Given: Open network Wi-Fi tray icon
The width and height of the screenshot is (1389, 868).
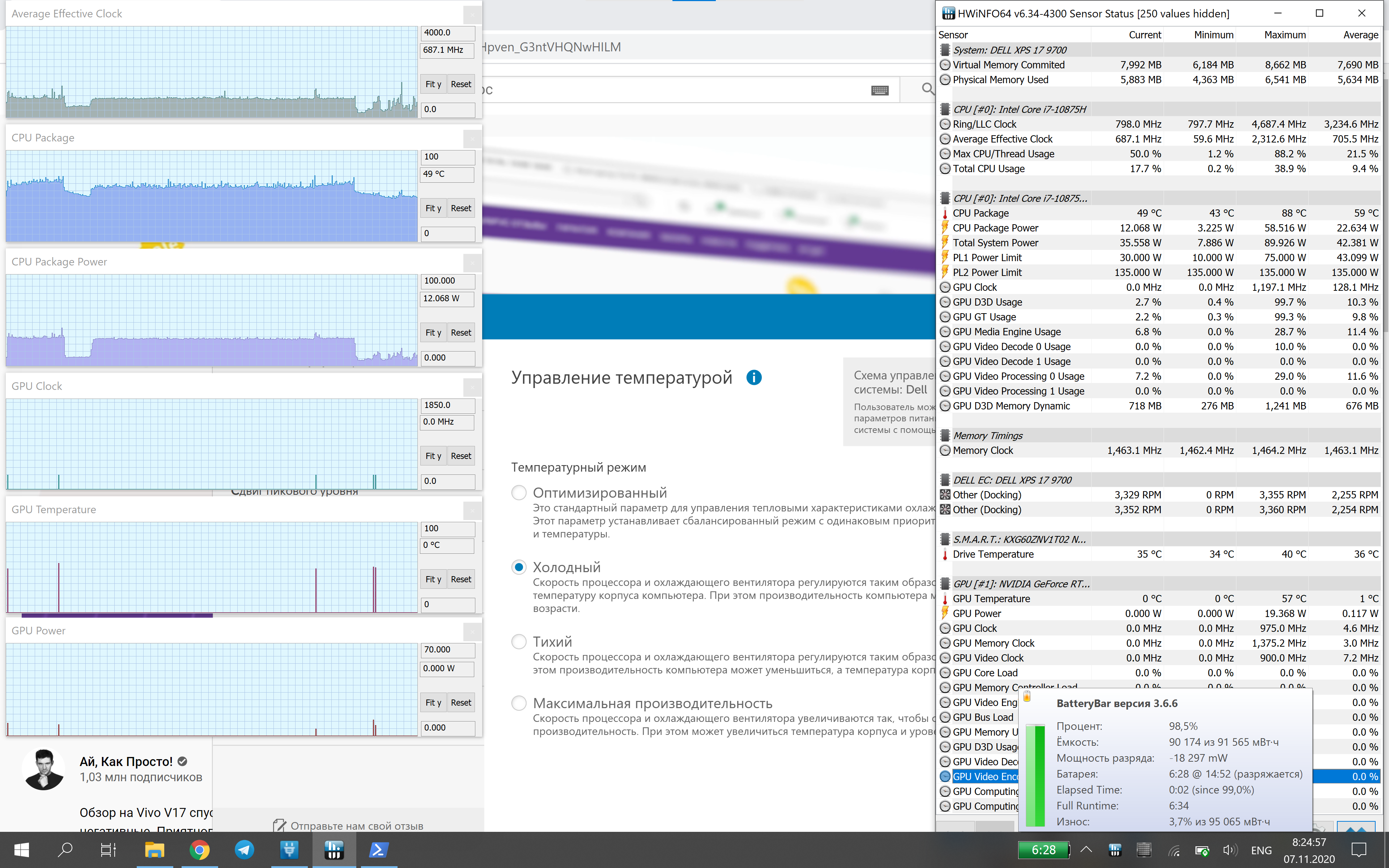Looking at the screenshot, I should pos(1175,850).
